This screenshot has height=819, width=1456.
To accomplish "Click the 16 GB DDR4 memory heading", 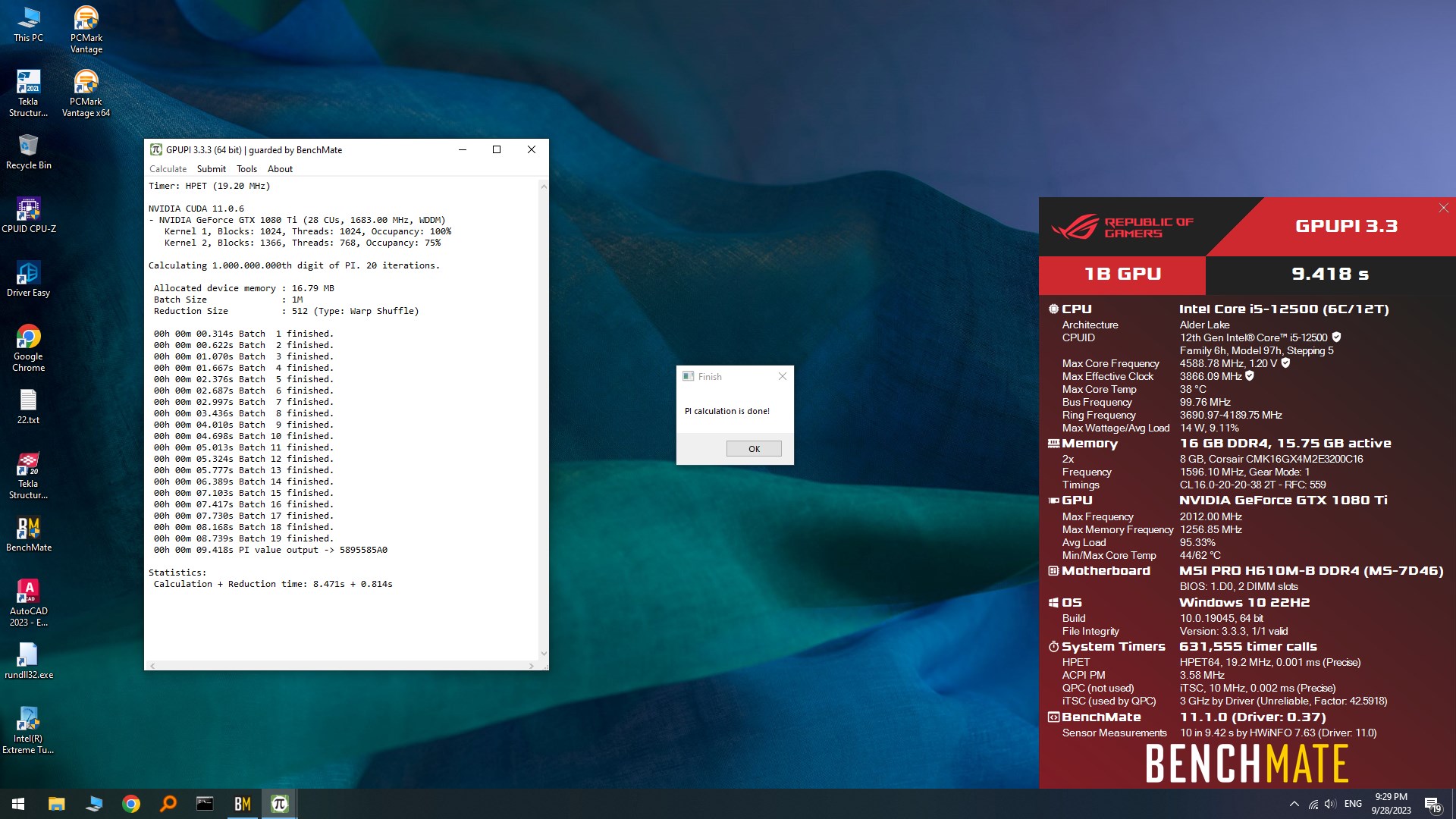I will (1285, 443).
